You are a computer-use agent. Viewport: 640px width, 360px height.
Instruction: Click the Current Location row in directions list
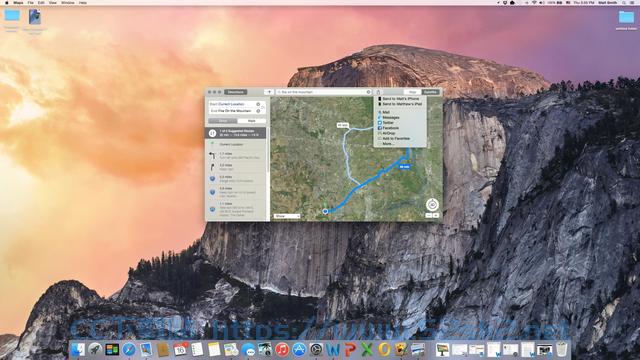(x=237, y=144)
